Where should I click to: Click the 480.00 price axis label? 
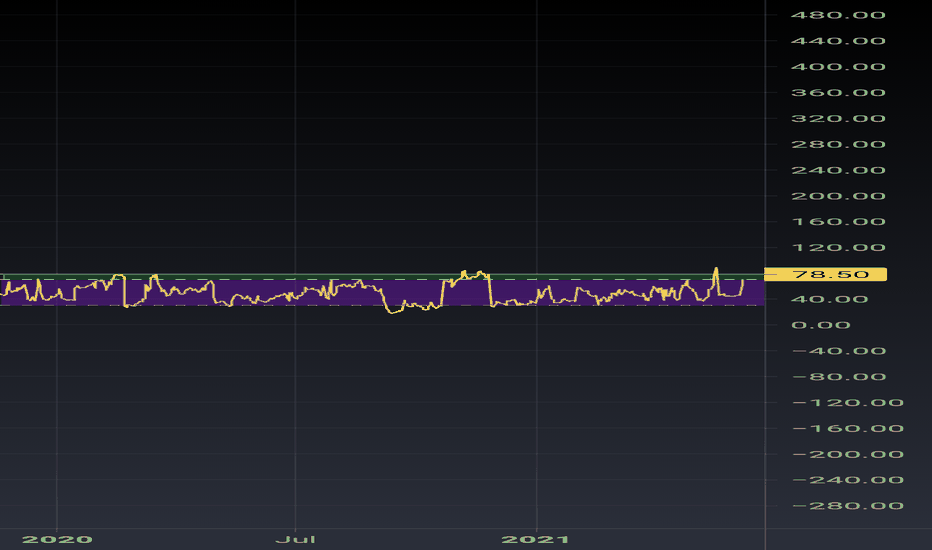[838, 15]
